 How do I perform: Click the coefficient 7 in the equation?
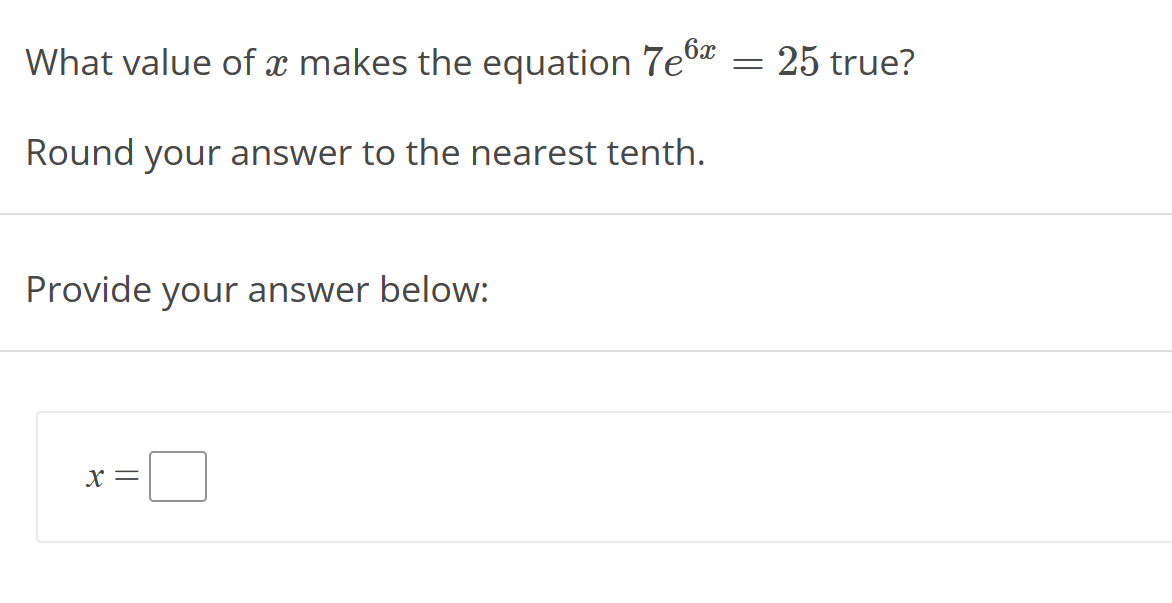click(x=653, y=63)
